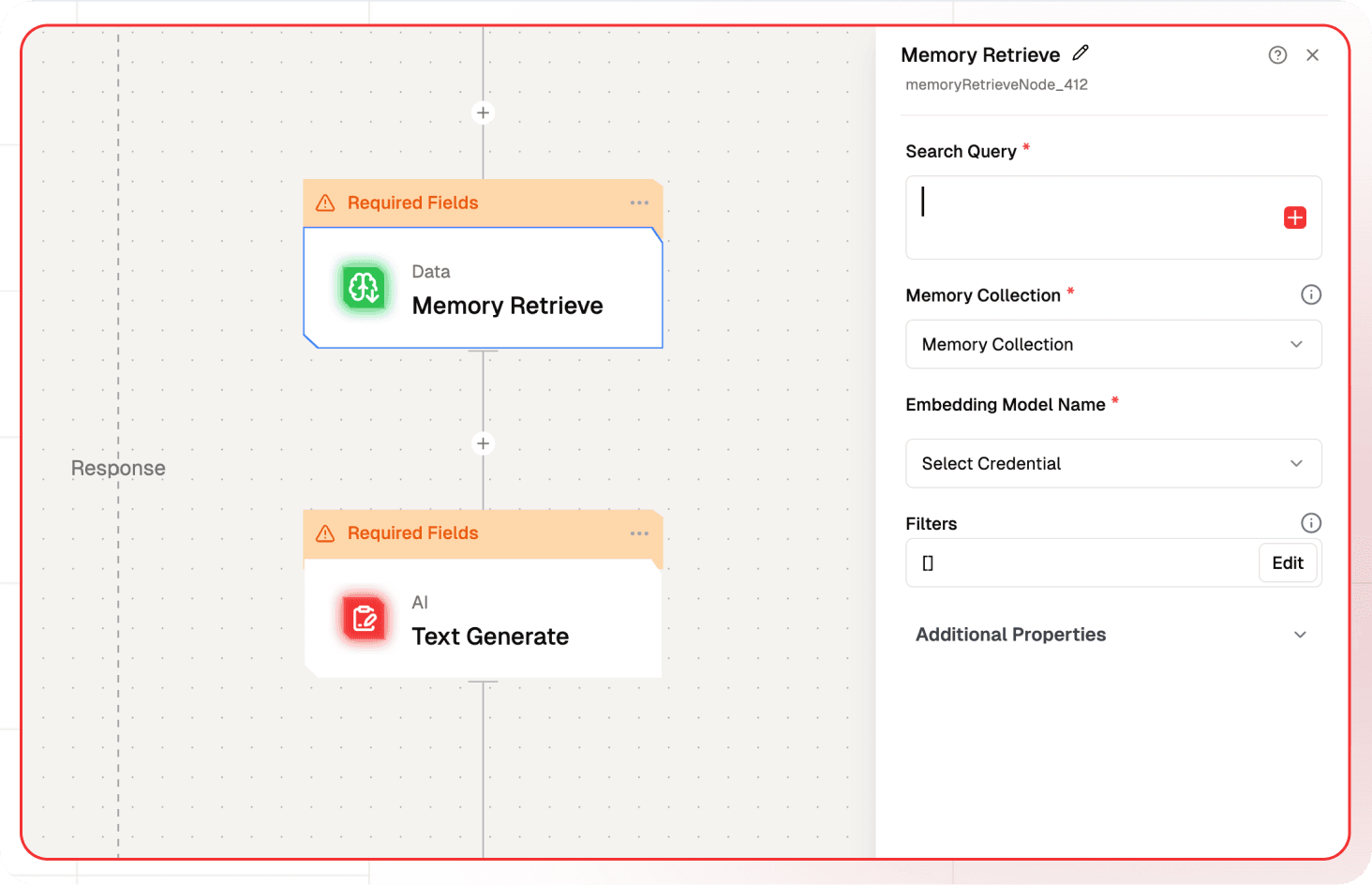Open help with the question mark icon
1372x885 pixels.
1277,55
